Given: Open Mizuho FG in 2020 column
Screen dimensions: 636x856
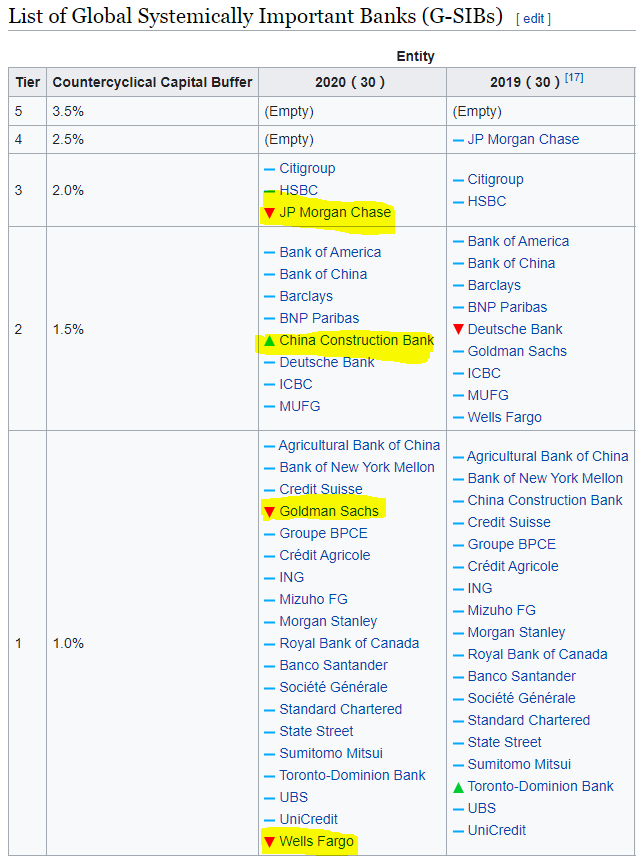Looking at the screenshot, I should click(x=313, y=599).
